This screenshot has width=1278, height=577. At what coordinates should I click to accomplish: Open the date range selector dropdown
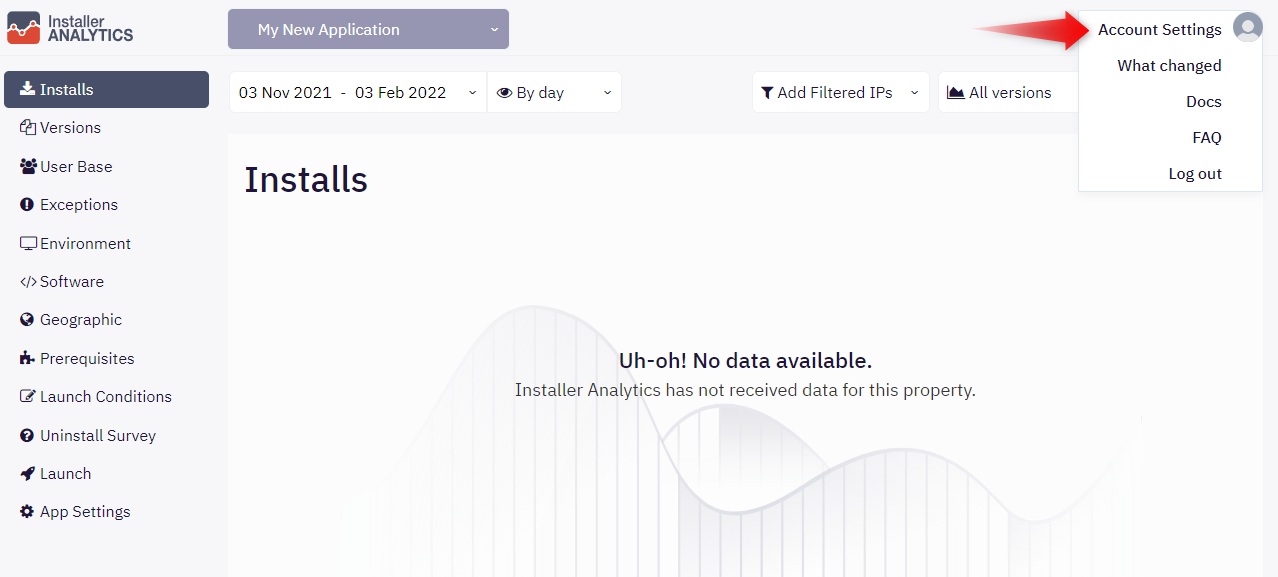[x=358, y=92]
